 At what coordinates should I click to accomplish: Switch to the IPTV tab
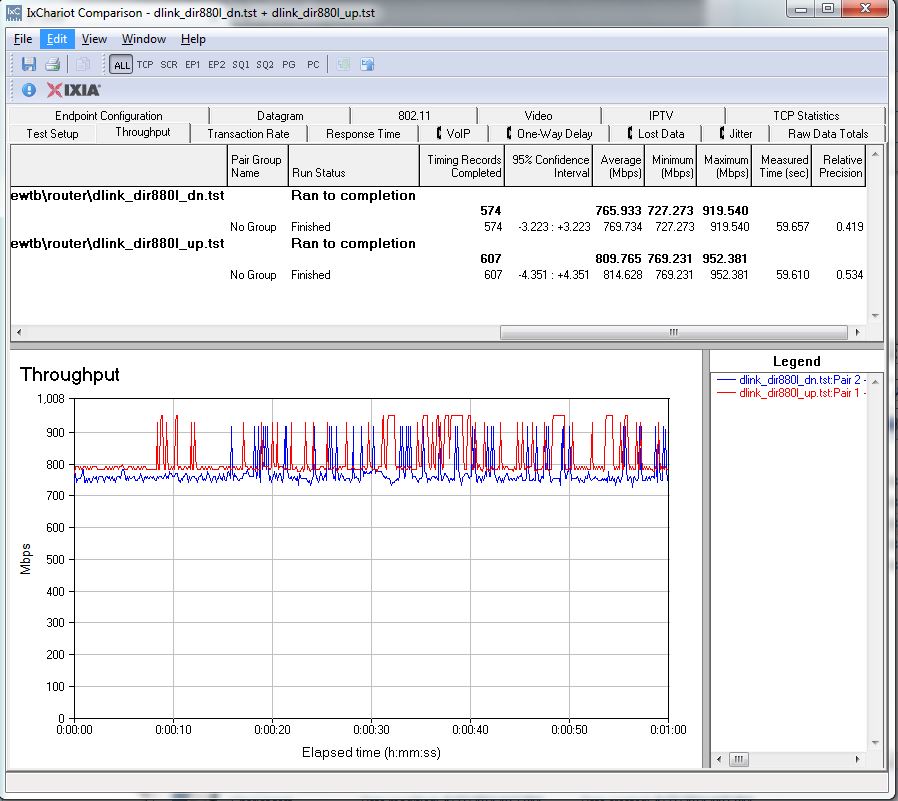coord(661,116)
